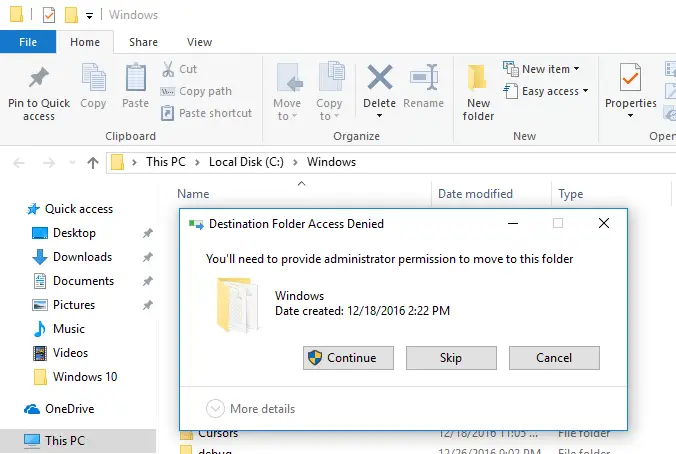Click the Properties ribbon icon
Image resolution: width=676 pixels, height=454 pixels.
click(x=630, y=78)
